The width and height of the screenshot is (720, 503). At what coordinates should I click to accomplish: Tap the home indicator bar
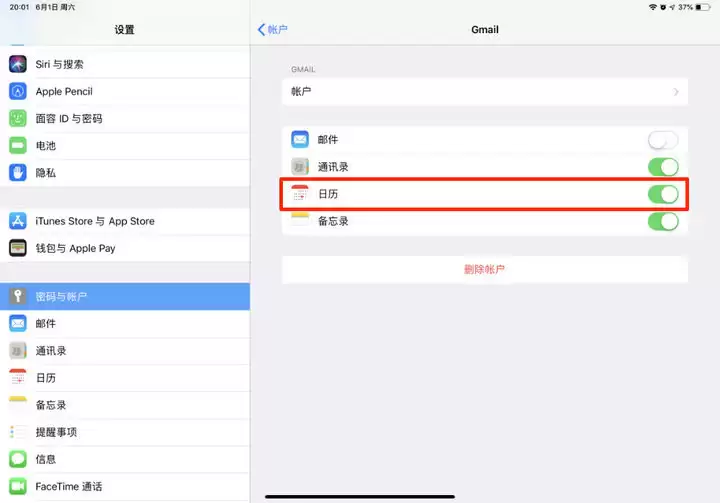(x=360, y=497)
